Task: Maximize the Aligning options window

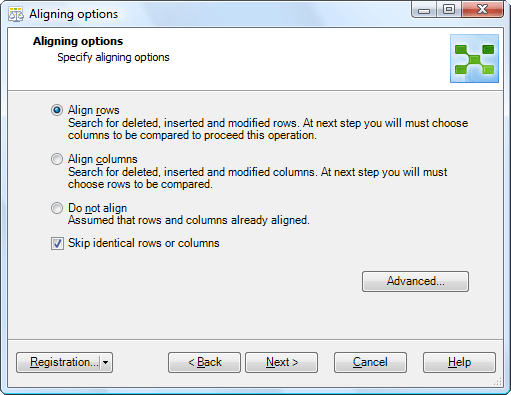Action: point(449,10)
